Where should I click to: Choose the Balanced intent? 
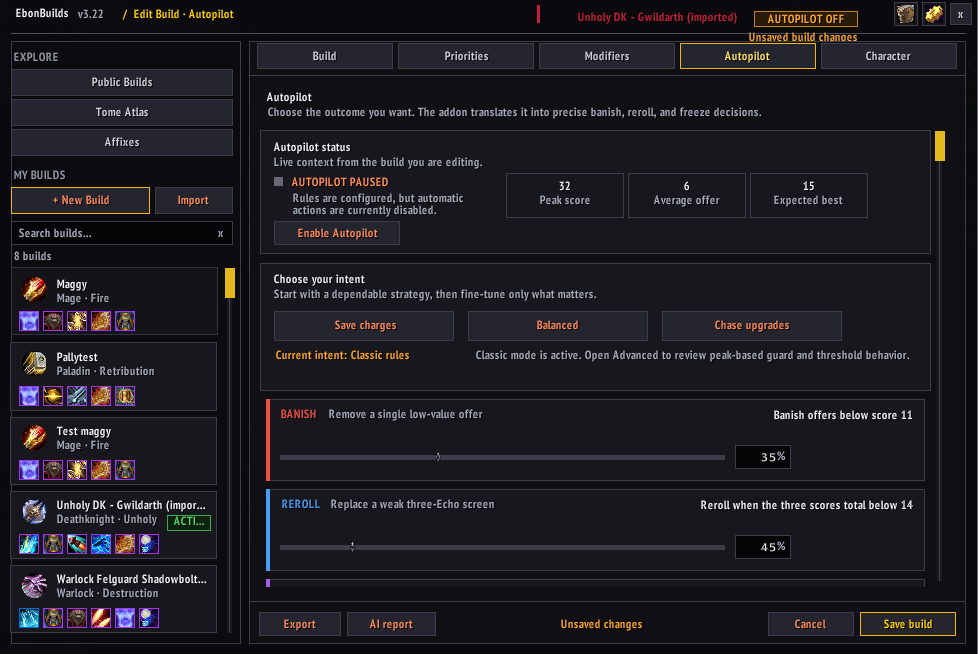(x=558, y=325)
